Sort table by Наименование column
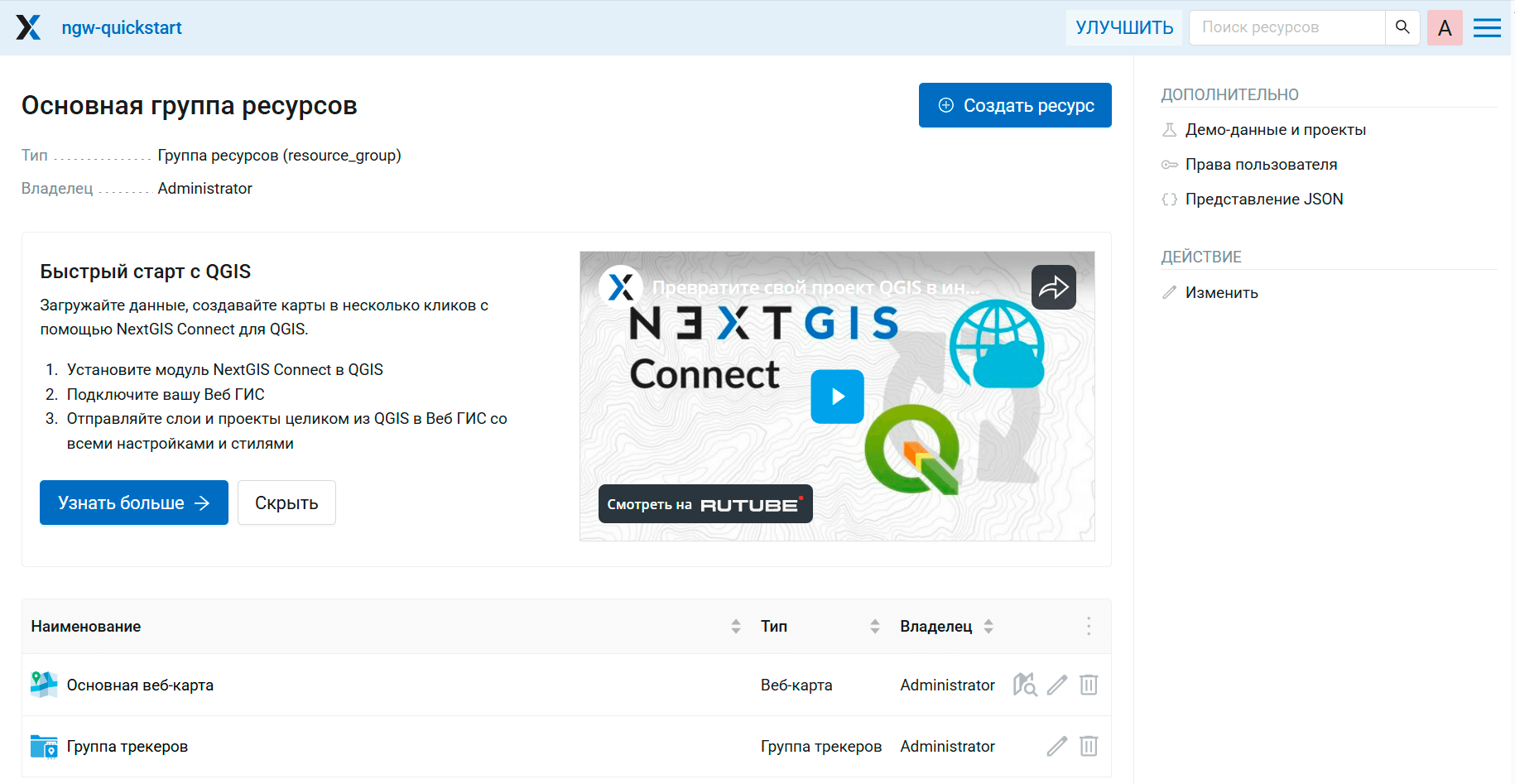1515x784 pixels. click(x=736, y=627)
